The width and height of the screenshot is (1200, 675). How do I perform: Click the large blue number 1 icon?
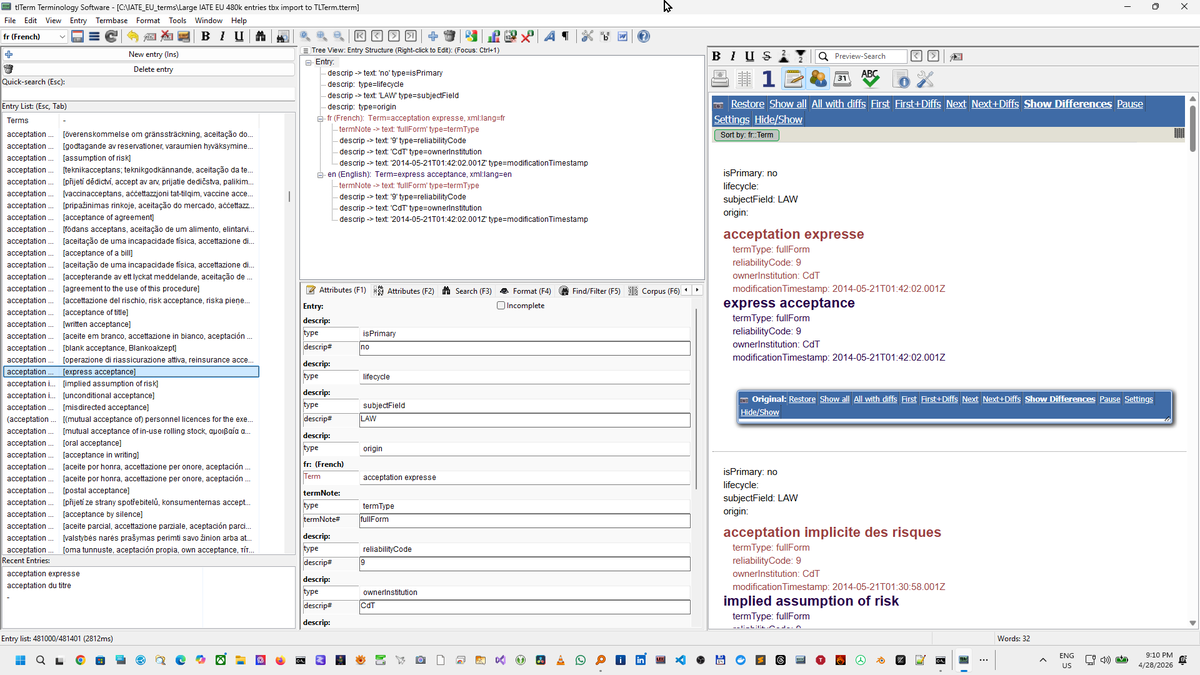coord(768,78)
